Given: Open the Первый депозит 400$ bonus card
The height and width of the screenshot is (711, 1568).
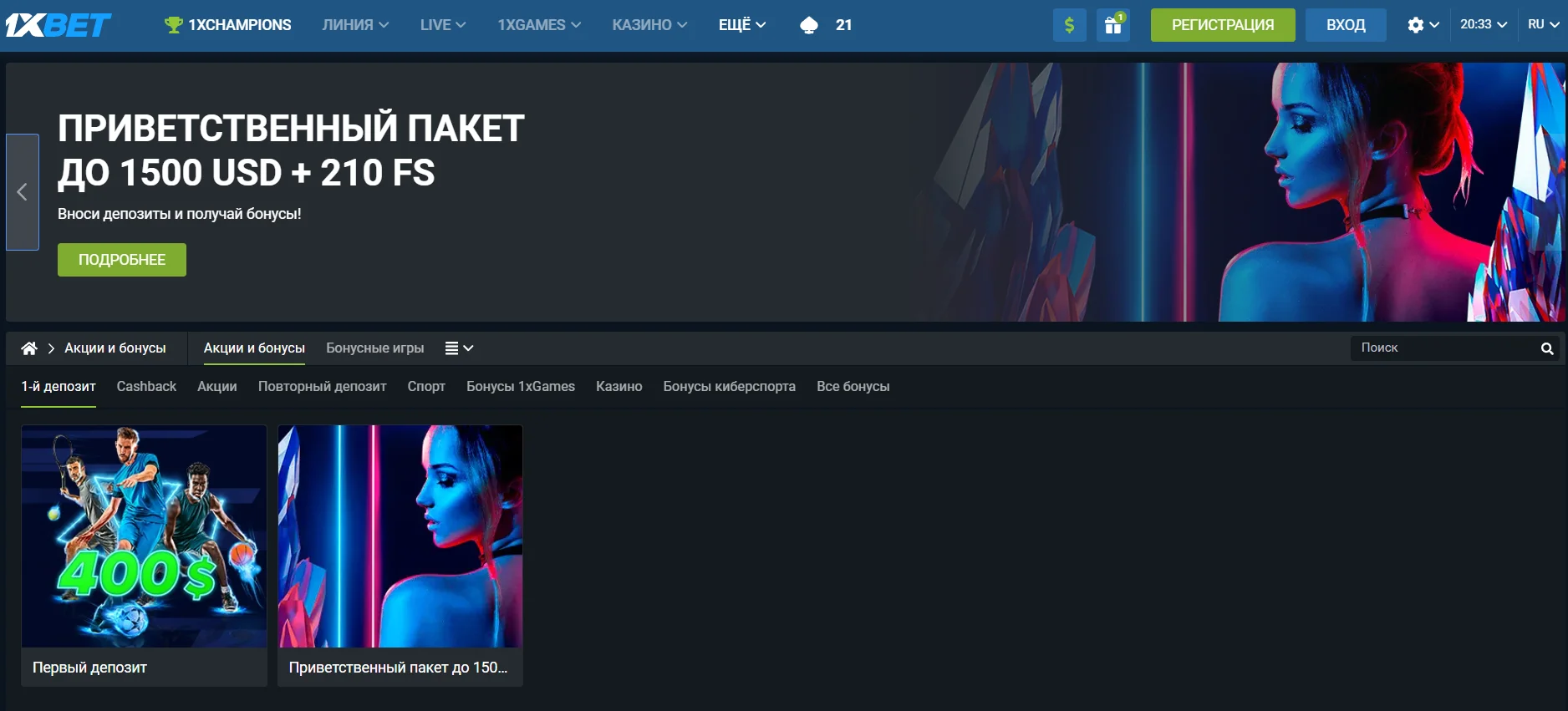Looking at the screenshot, I should pyautogui.click(x=144, y=555).
